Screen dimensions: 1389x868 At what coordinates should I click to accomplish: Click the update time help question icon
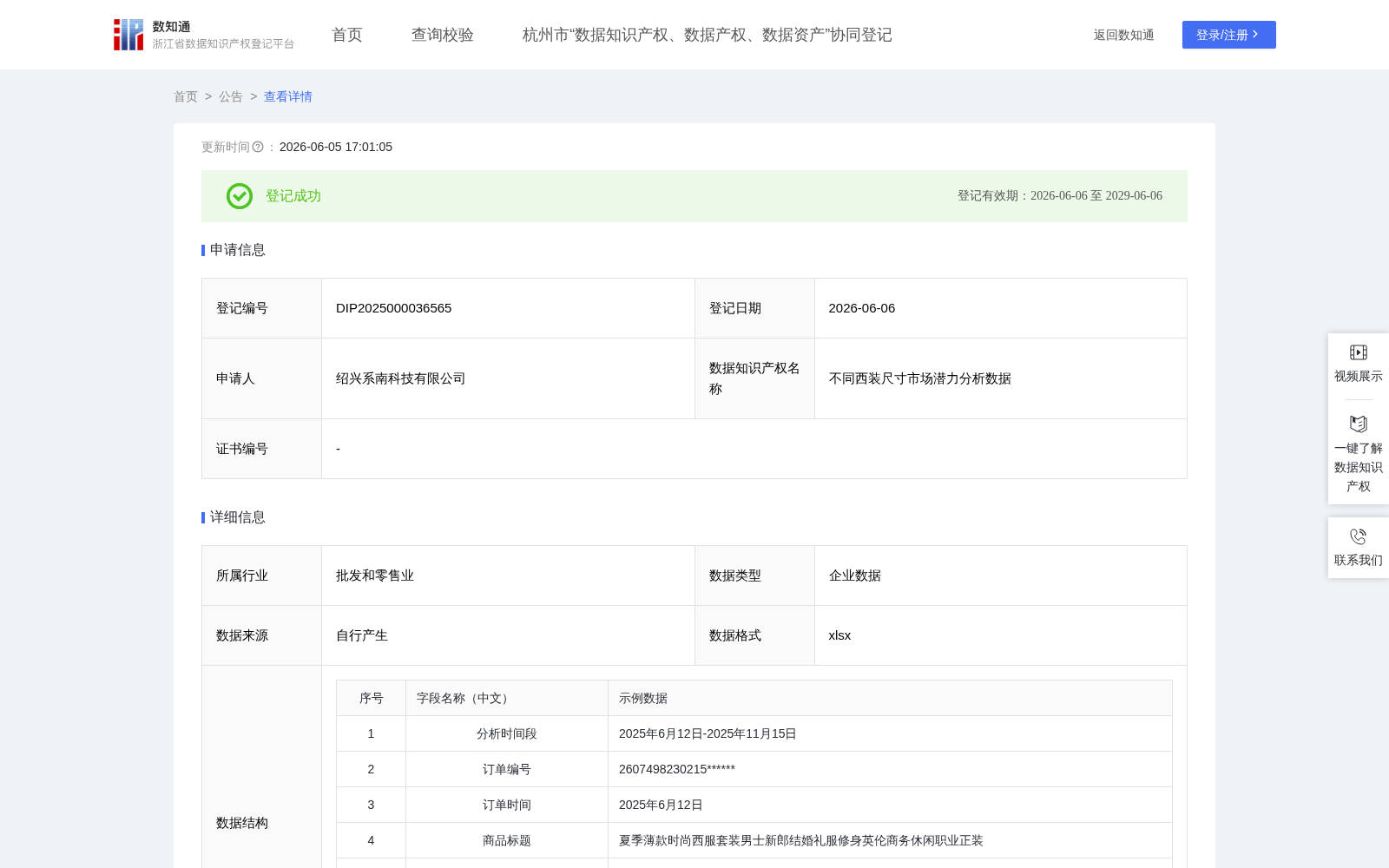258,148
